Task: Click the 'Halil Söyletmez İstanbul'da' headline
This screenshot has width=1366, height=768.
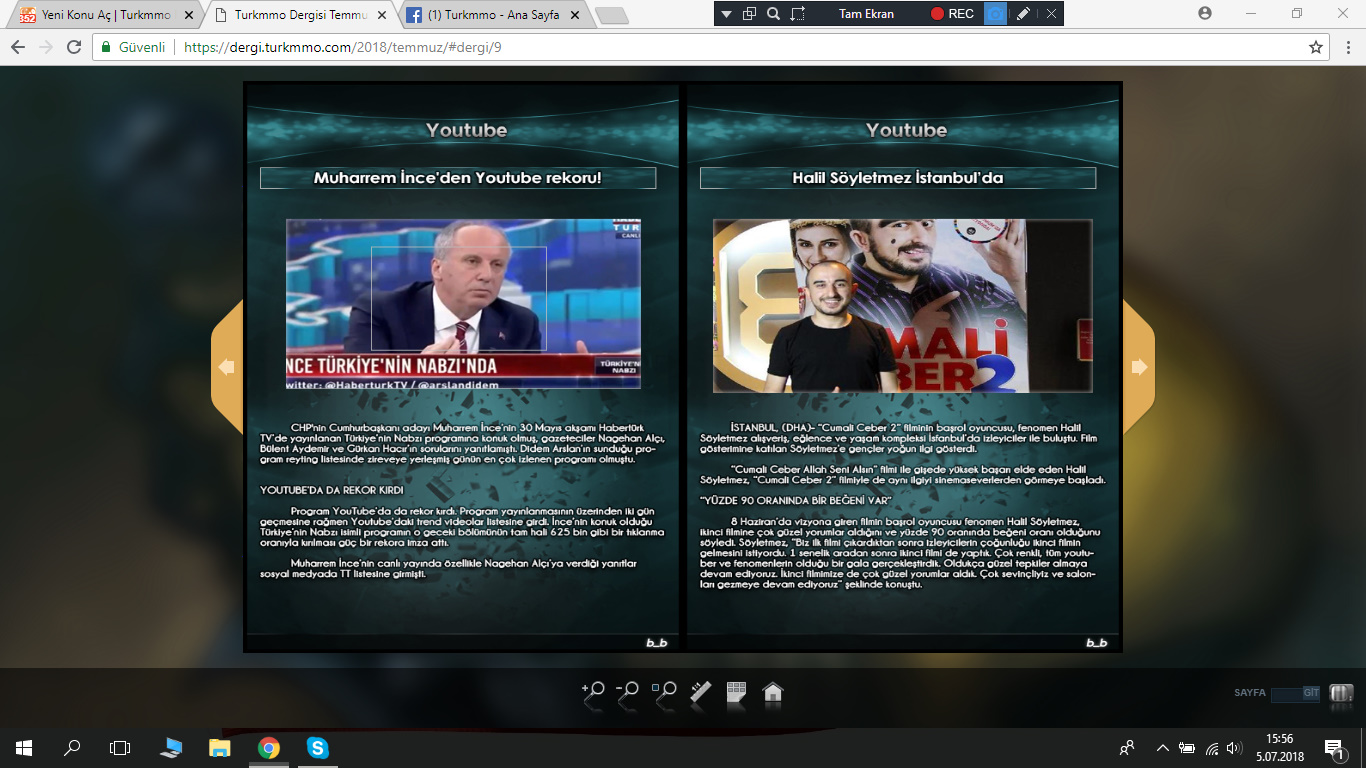Action: click(897, 178)
